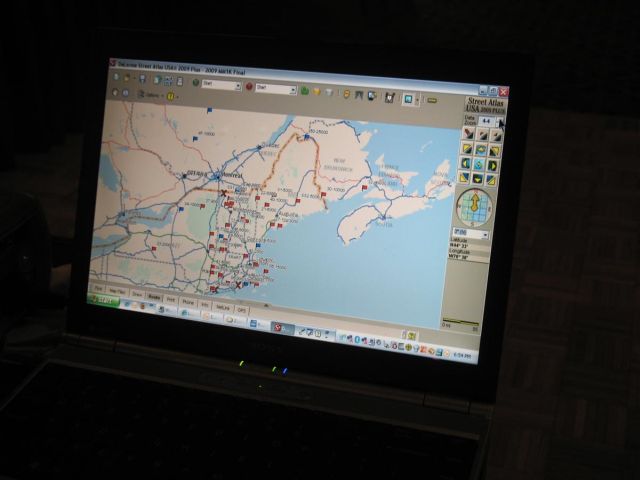The width and height of the screenshot is (640, 480).
Task: Click the road-shaped toolbar icon
Action: 359,95
